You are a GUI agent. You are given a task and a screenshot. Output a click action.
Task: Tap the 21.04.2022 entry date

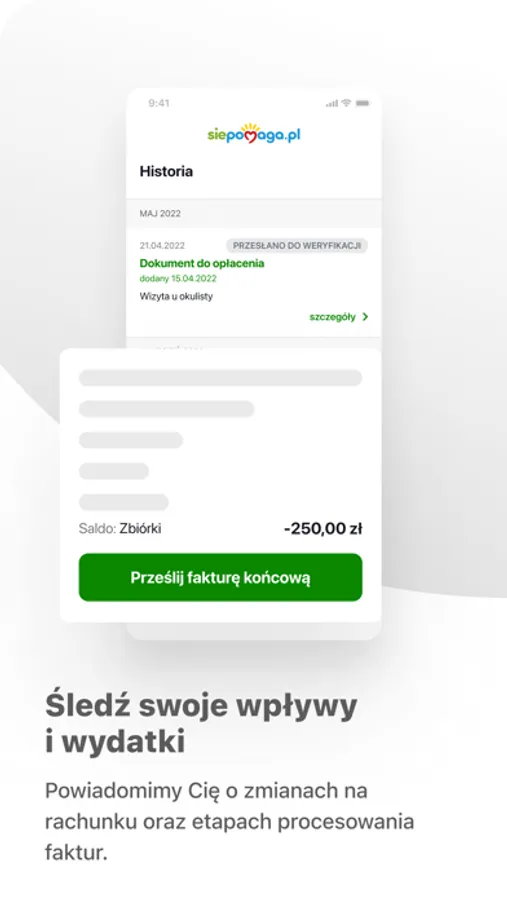[x=162, y=246]
